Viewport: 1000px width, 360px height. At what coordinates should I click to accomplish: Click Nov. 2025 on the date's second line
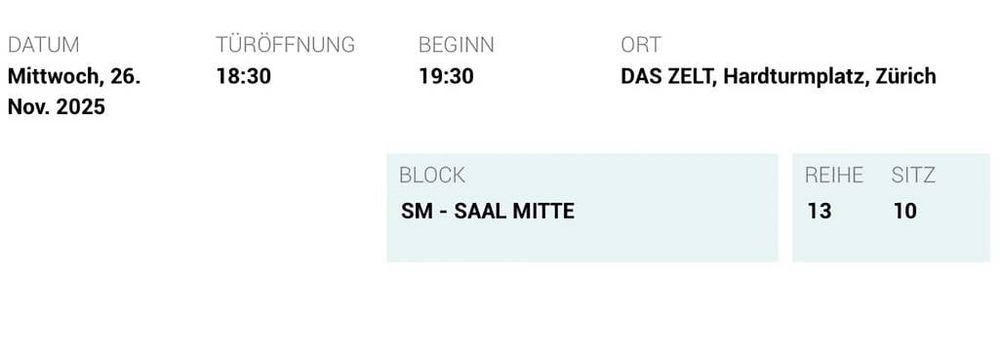[56, 107]
